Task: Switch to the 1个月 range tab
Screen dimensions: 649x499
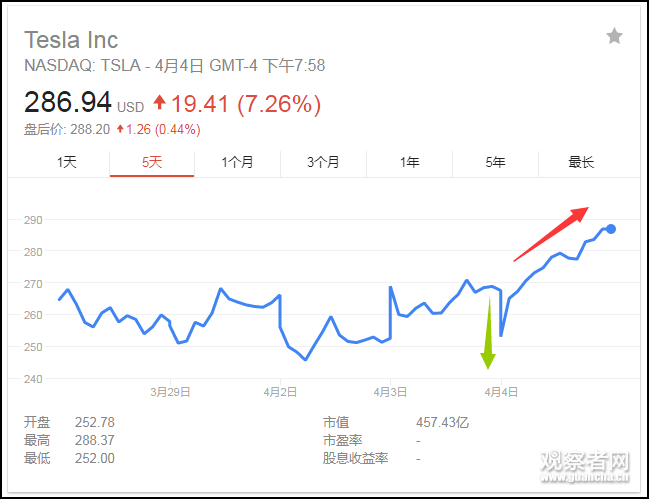Action: 238,162
